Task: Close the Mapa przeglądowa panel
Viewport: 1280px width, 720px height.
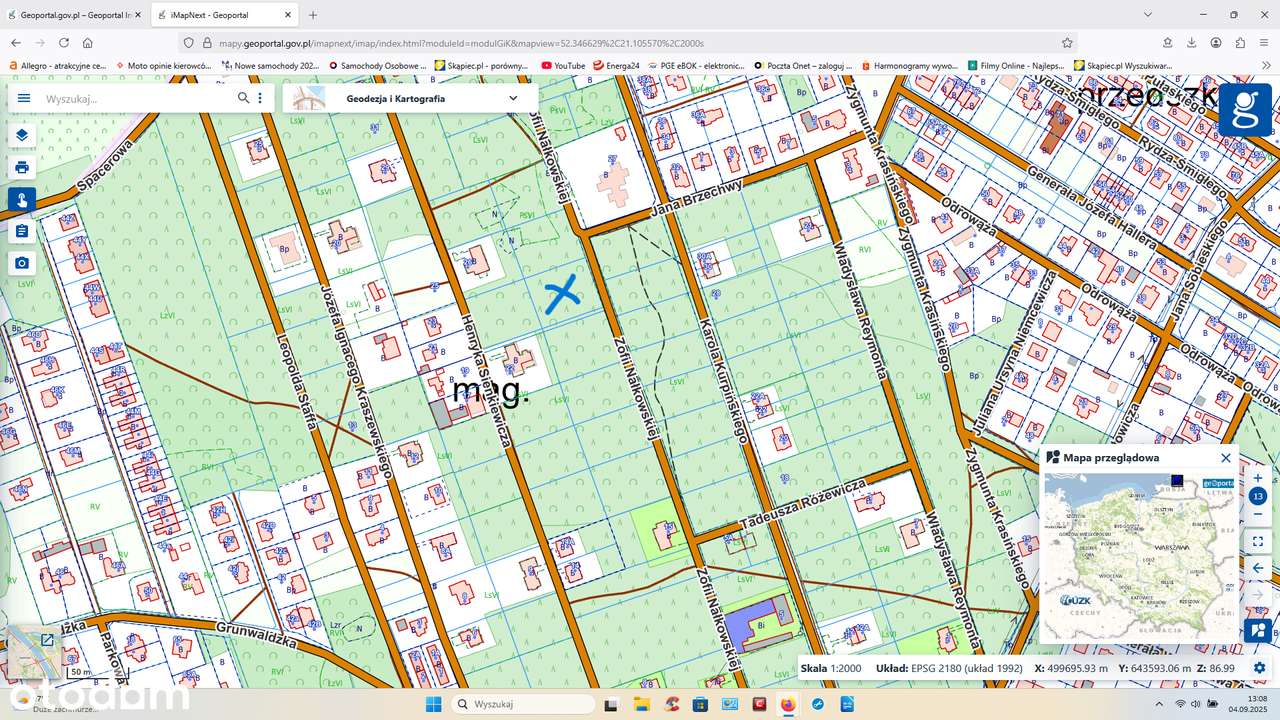Action: 1226,458
